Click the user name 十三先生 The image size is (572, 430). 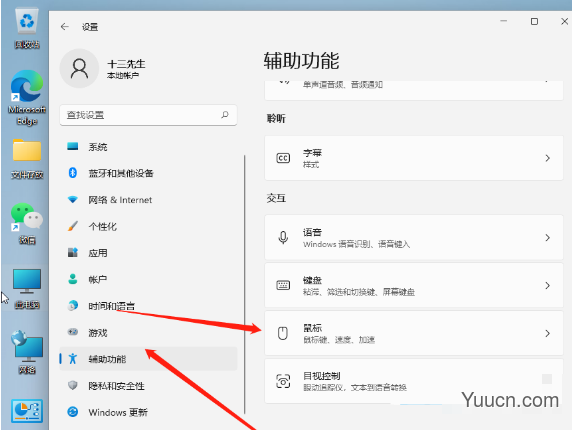(126, 64)
